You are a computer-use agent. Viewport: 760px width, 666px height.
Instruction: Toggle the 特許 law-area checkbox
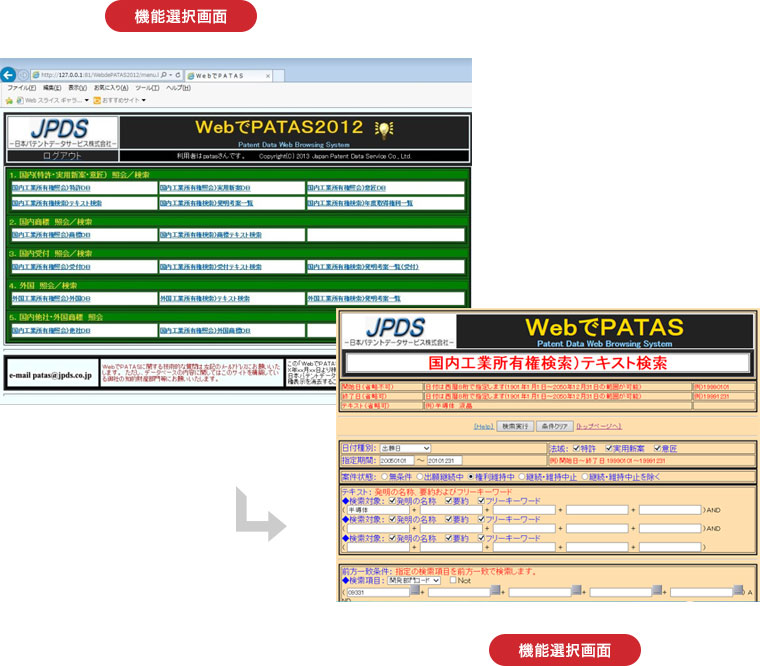[x=576, y=448]
